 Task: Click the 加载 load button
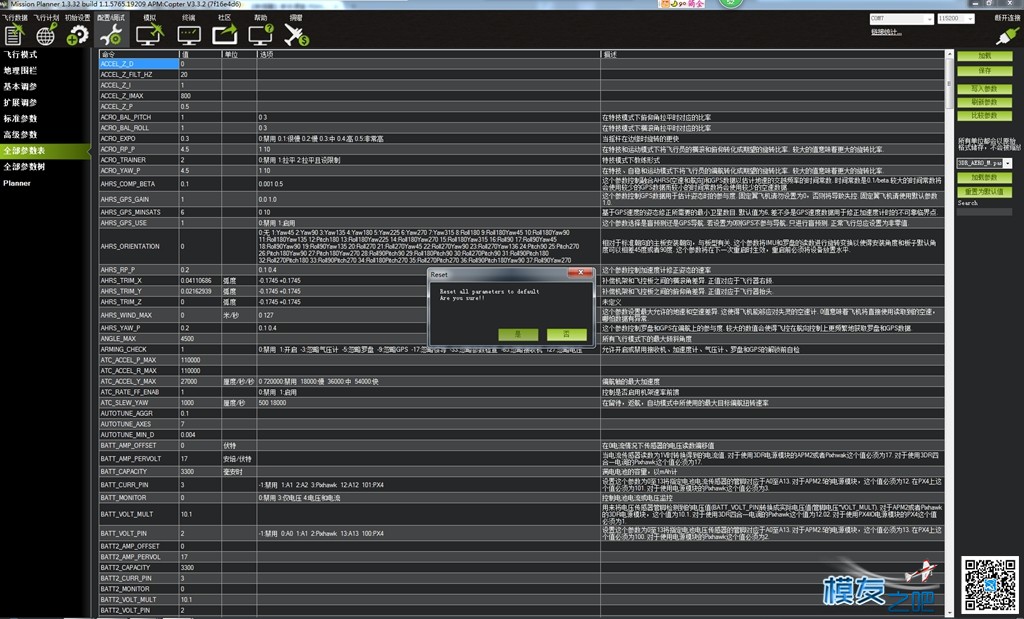click(985, 56)
